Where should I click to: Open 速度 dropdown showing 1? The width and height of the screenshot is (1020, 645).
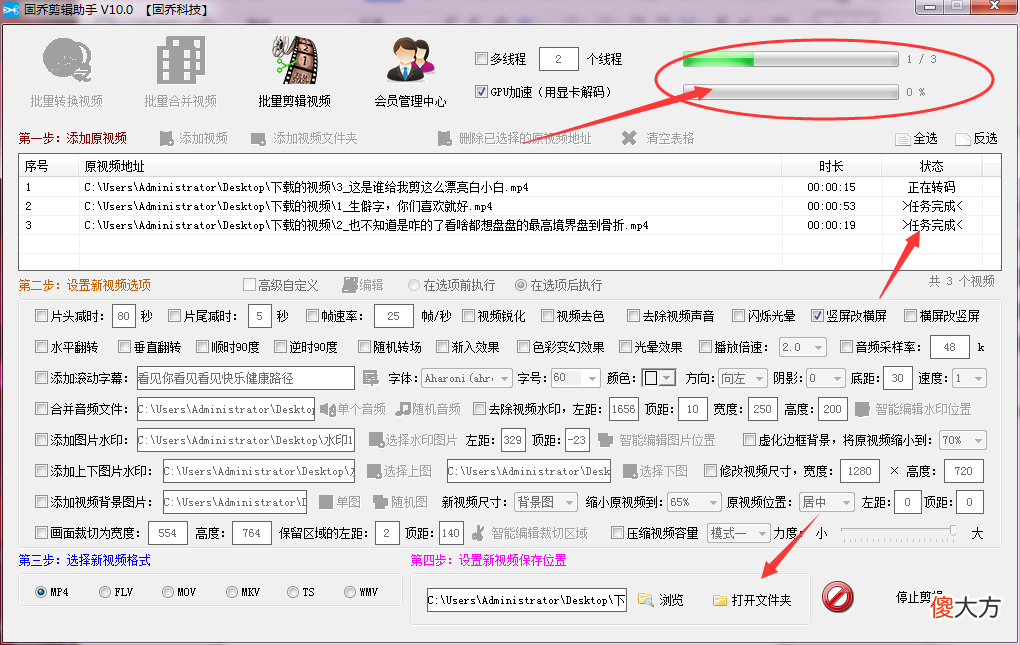[970, 378]
